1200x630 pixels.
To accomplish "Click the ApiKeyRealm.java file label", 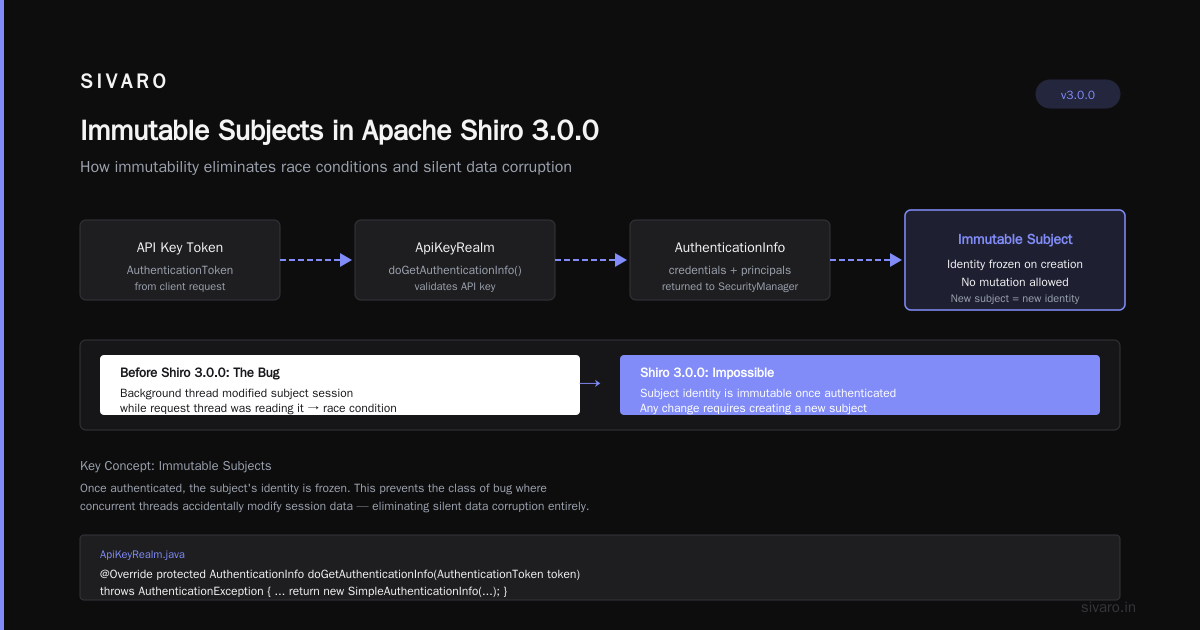I will click(x=142, y=554).
